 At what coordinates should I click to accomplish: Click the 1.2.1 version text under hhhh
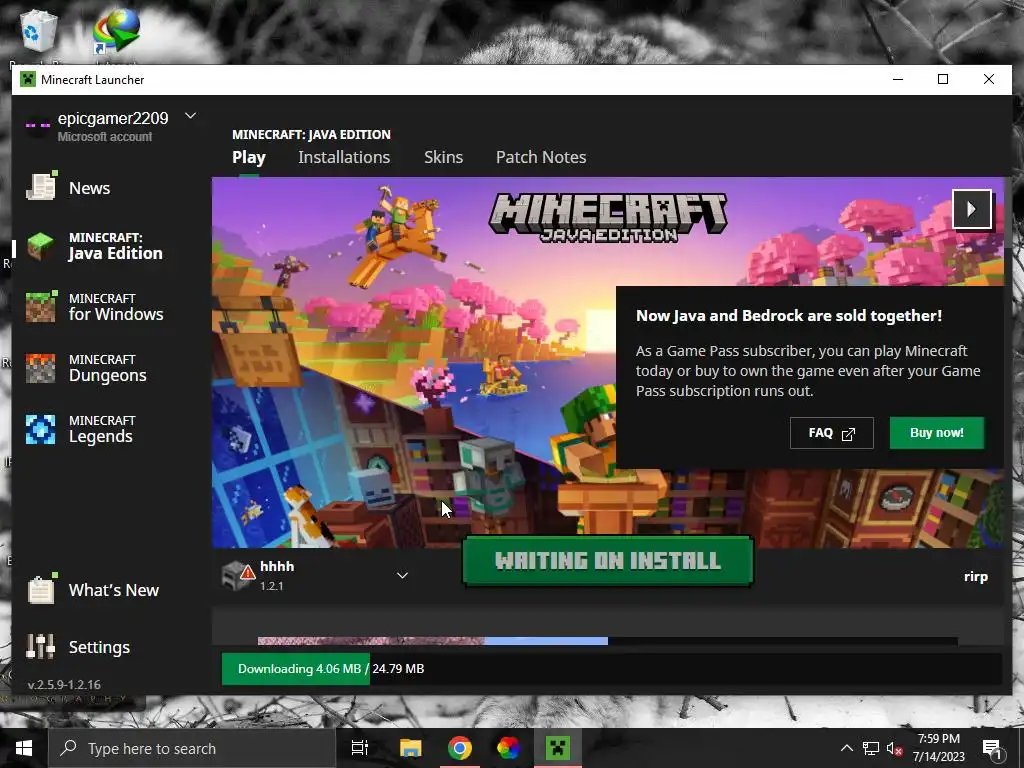pos(272,586)
